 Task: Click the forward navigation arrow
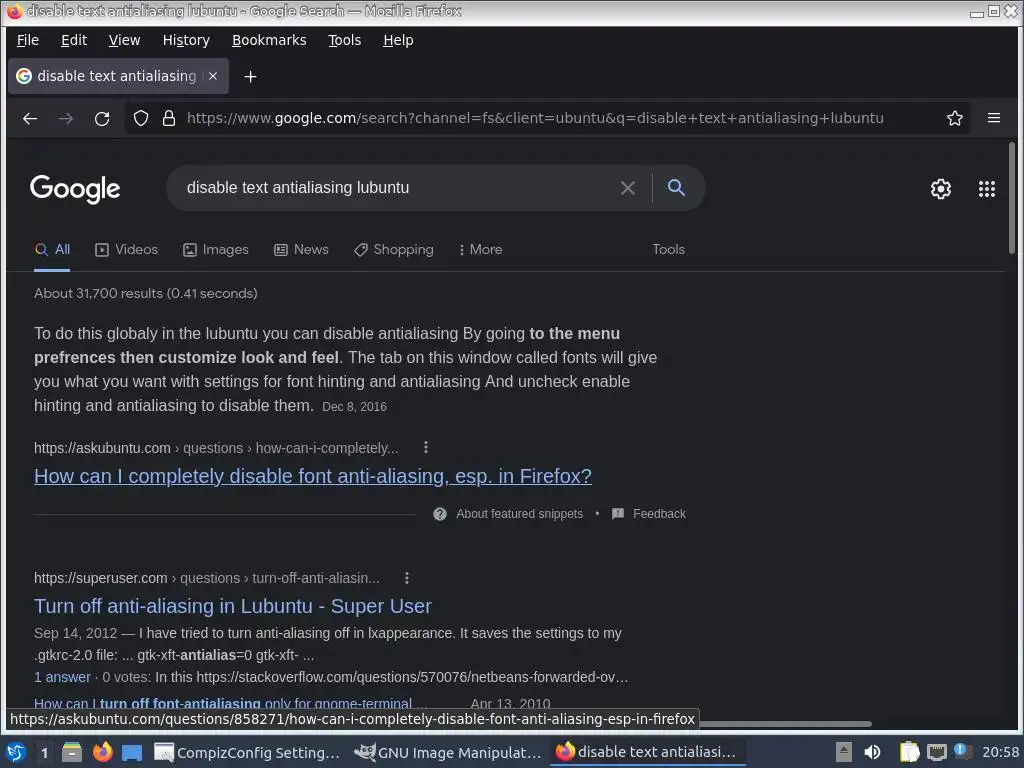tap(66, 118)
